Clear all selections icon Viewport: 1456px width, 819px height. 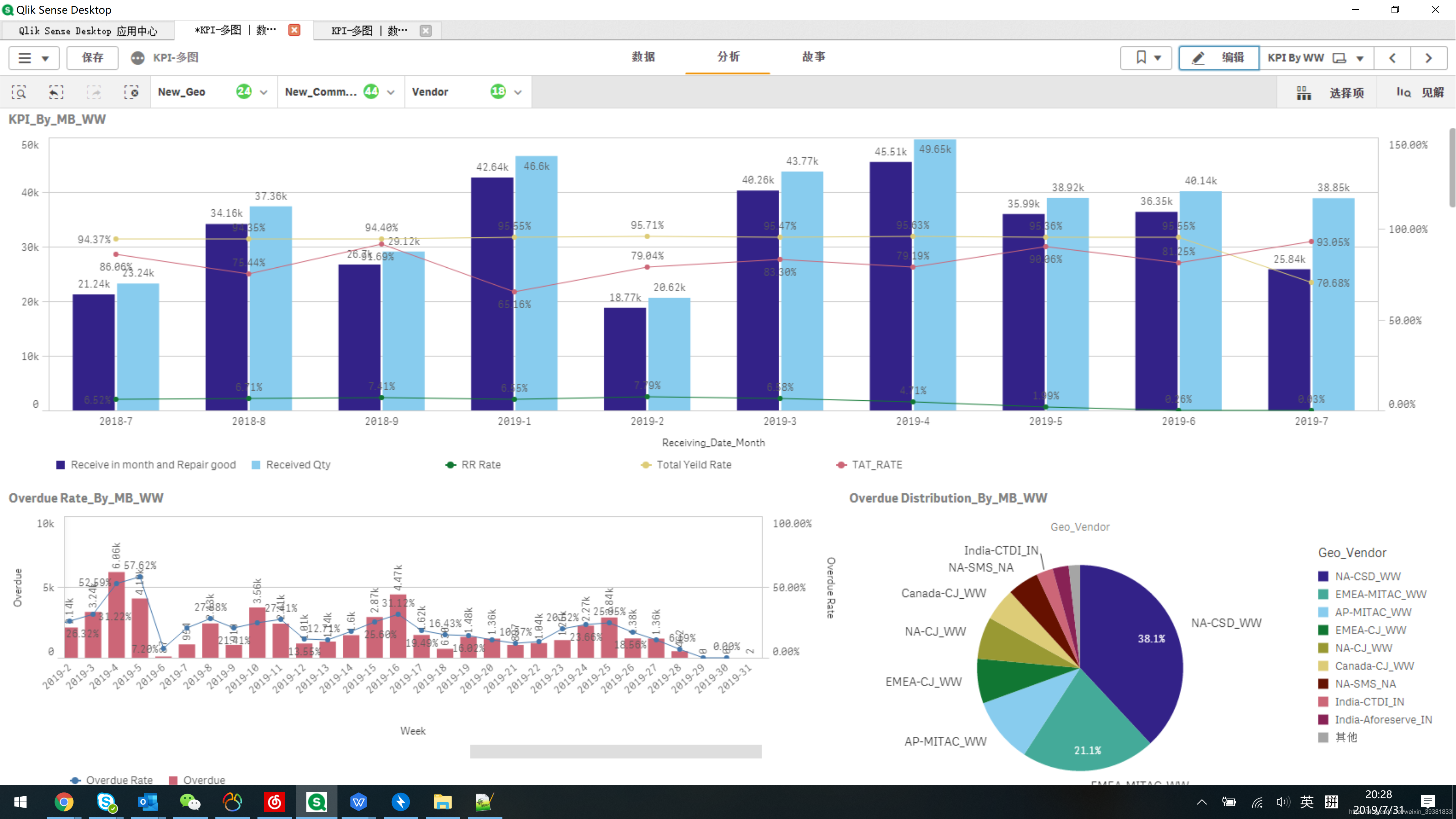tap(131, 92)
